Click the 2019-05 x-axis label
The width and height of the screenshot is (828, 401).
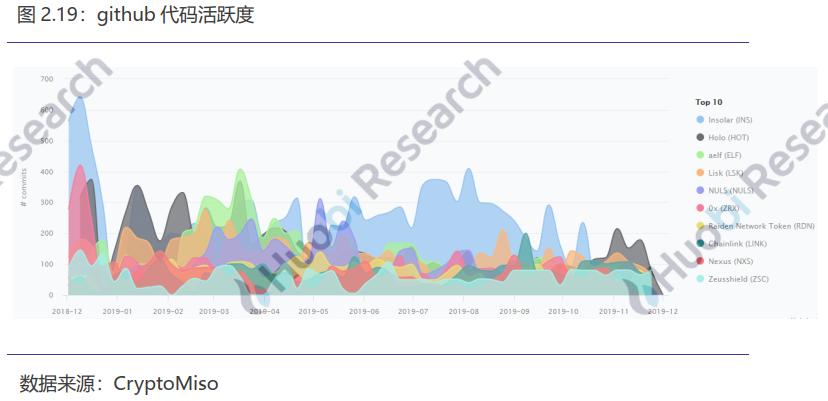click(x=313, y=312)
